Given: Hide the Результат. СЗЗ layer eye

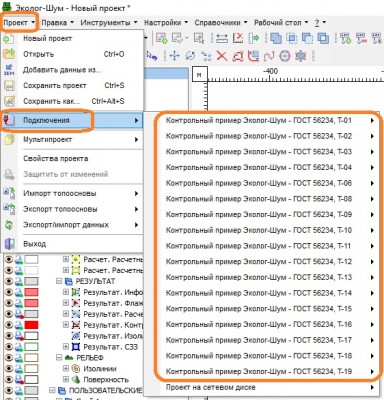Looking at the screenshot, I should [8, 347].
